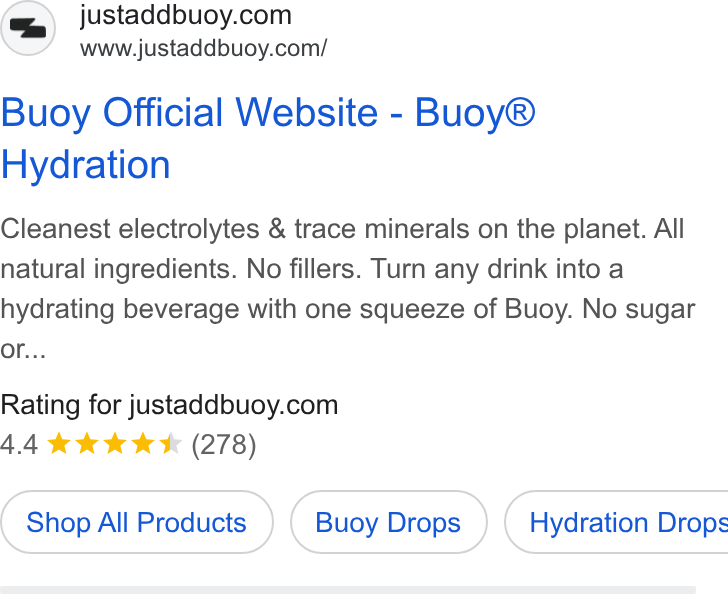Click the Rating for justaddbuoy.com label
Viewport: 728px width, 594px height.
pyautogui.click(x=169, y=405)
